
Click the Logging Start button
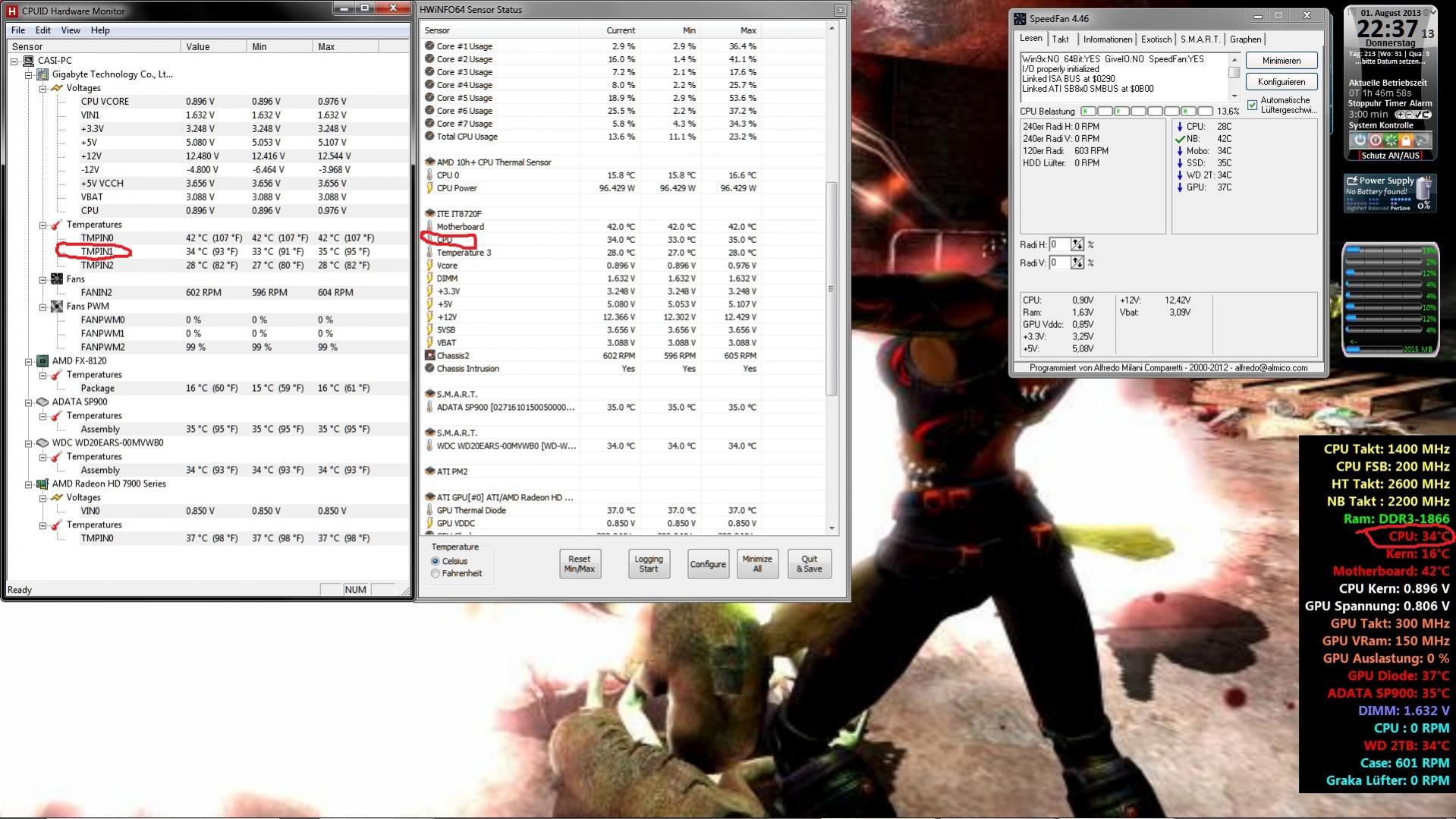(x=649, y=564)
